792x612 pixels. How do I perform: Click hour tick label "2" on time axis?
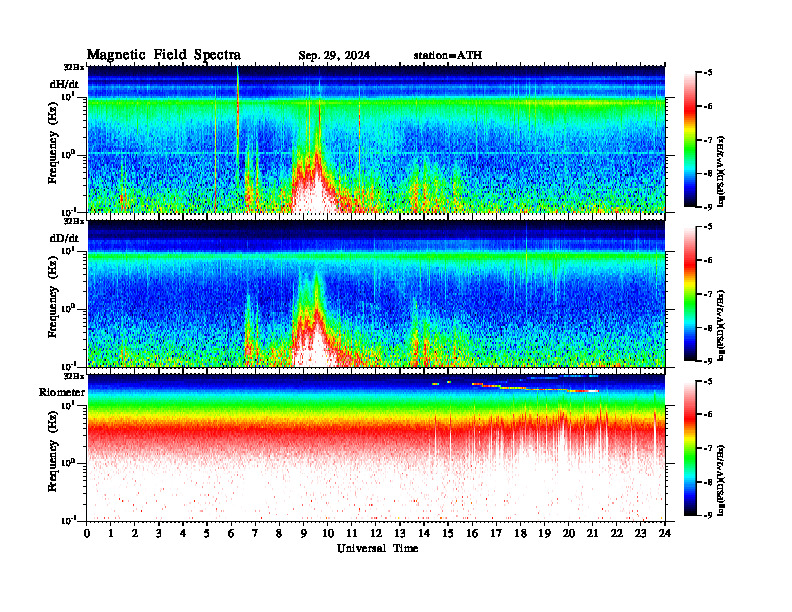pyautogui.click(x=135, y=533)
